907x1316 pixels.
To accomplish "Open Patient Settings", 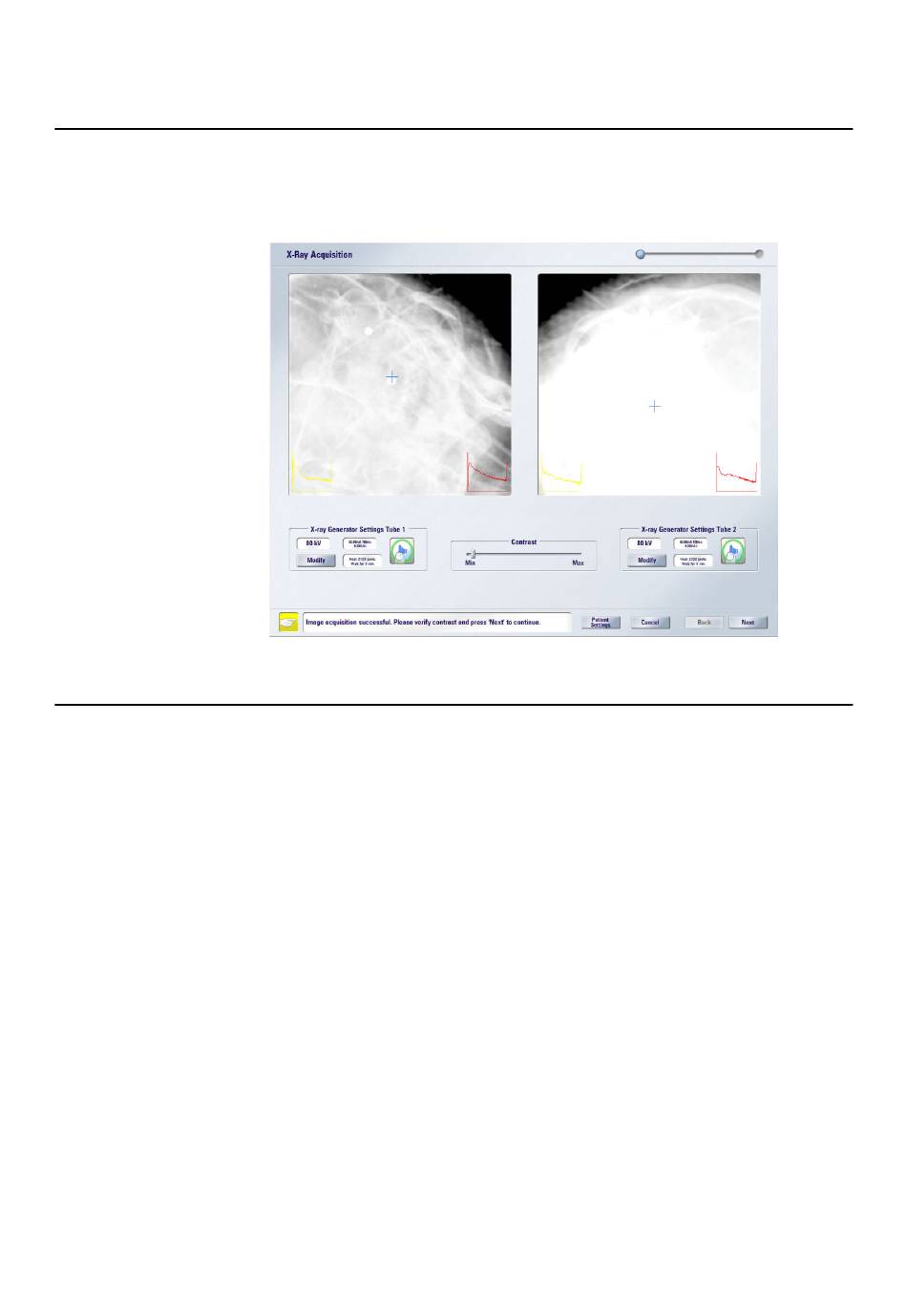I will tap(601, 623).
